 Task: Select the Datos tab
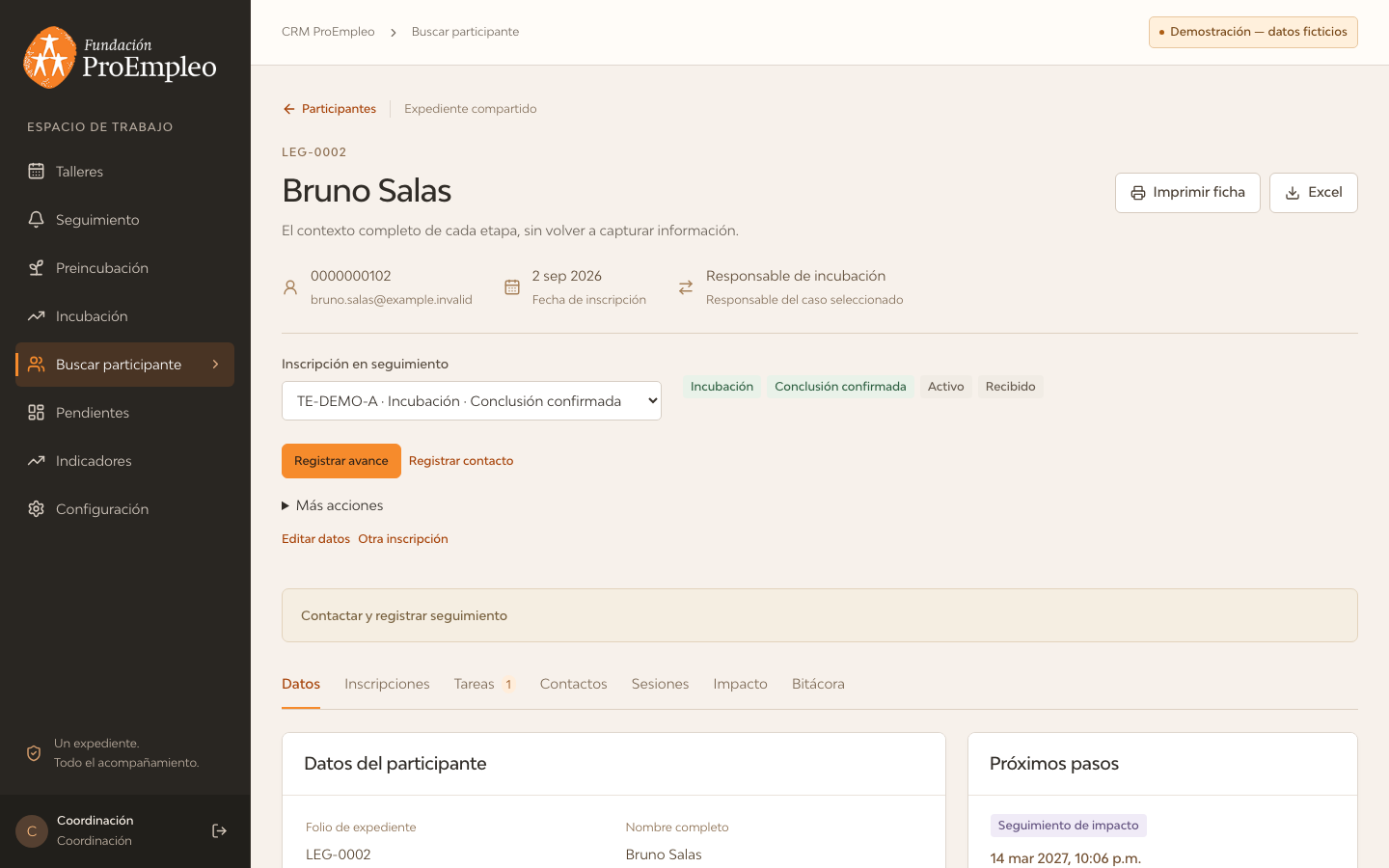point(301,684)
